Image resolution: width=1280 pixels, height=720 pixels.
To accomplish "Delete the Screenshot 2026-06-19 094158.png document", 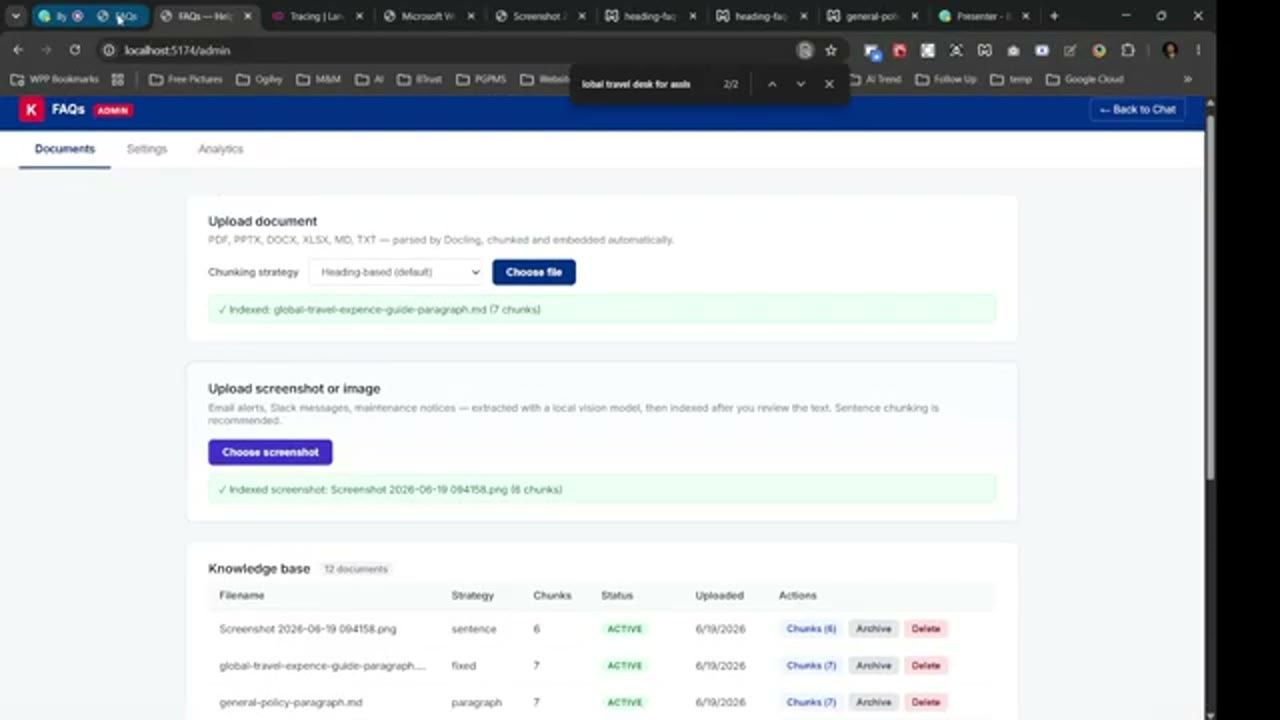I will [926, 629].
